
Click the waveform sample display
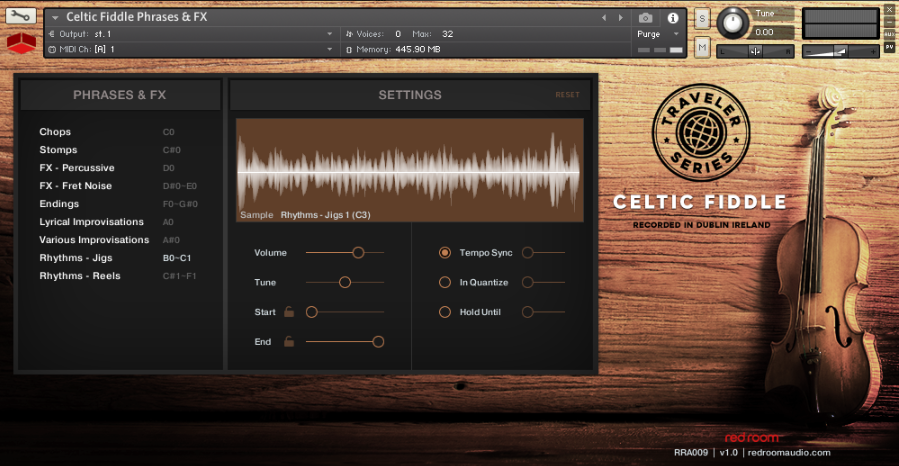410,170
